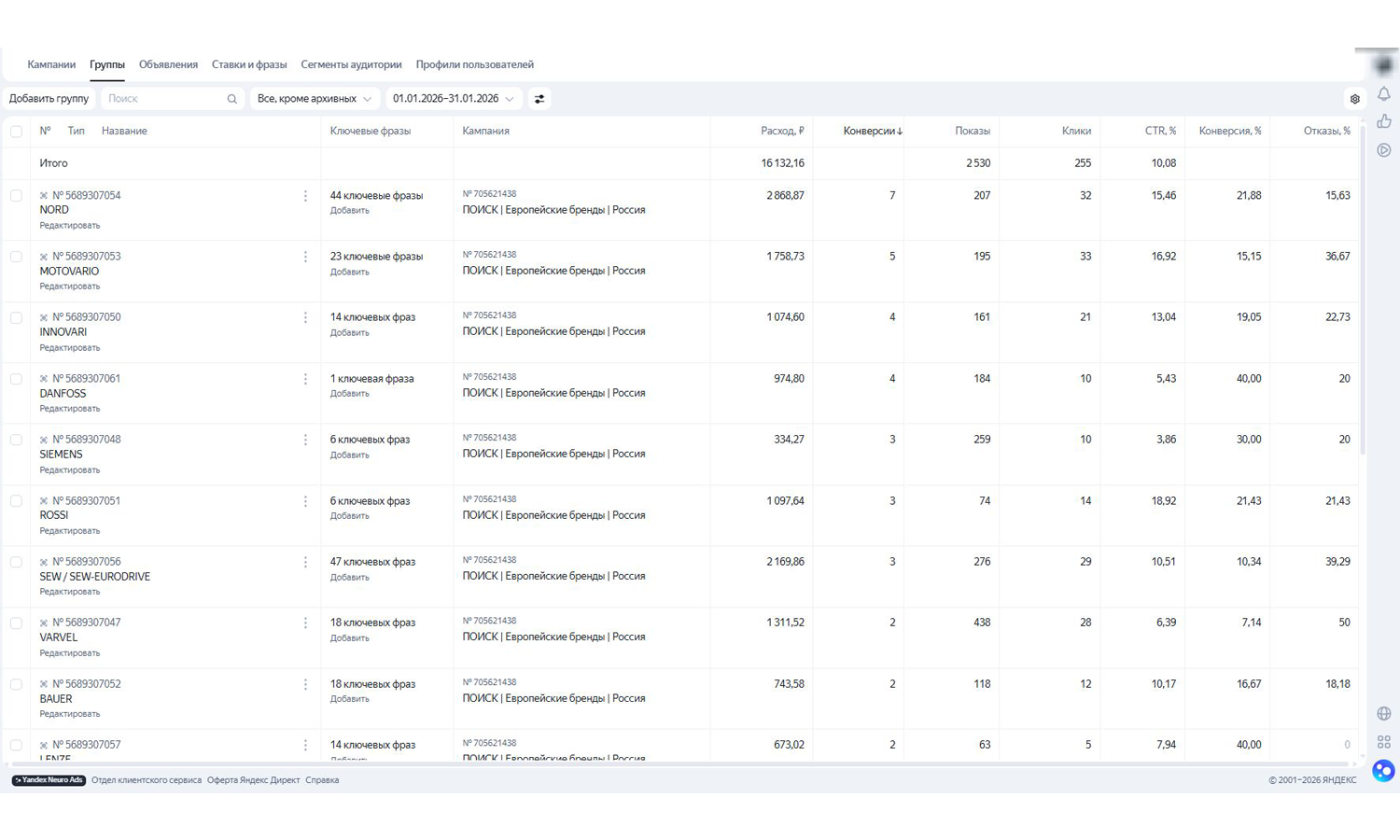Select the Группы tab
This screenshot has width=1400, height=840.
coord(107,65)
